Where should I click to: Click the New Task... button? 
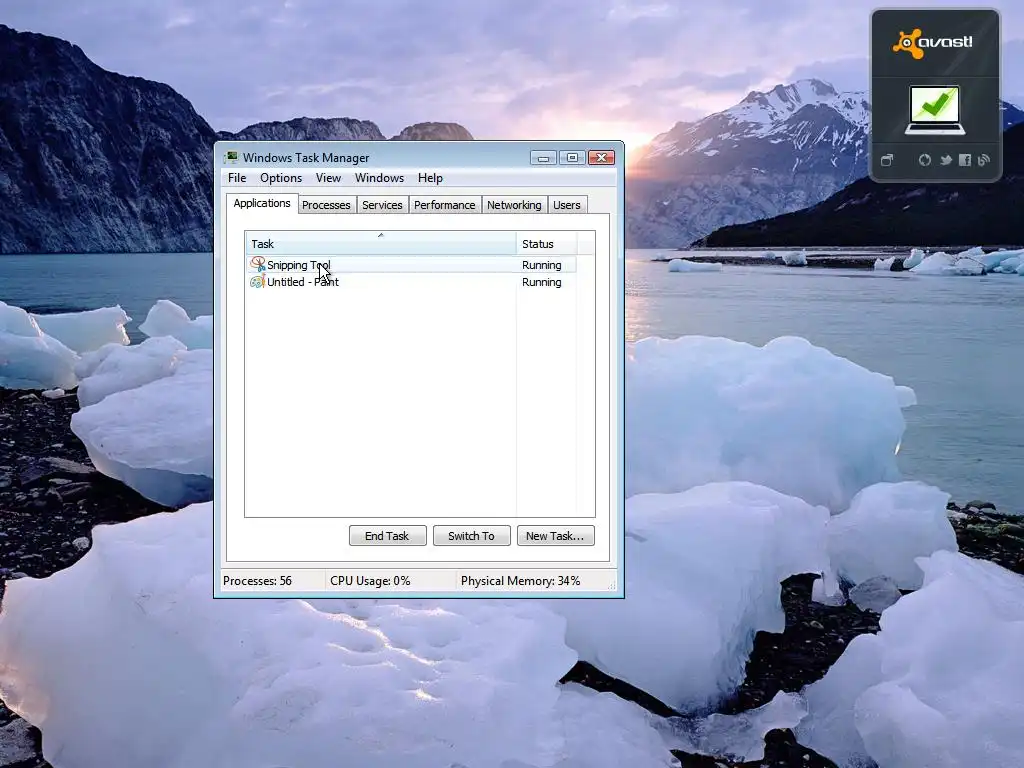click(x=556, y=536)
